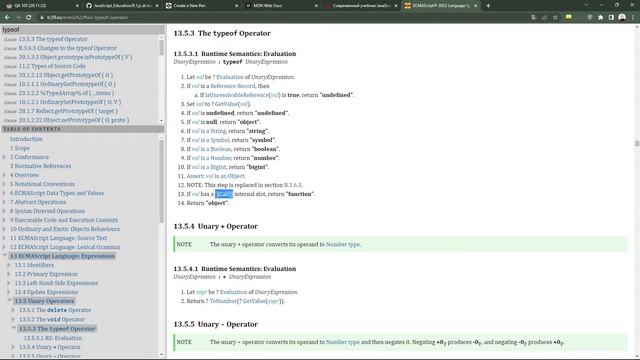Click the search results scroll down arrow

[x=162, y=120]
